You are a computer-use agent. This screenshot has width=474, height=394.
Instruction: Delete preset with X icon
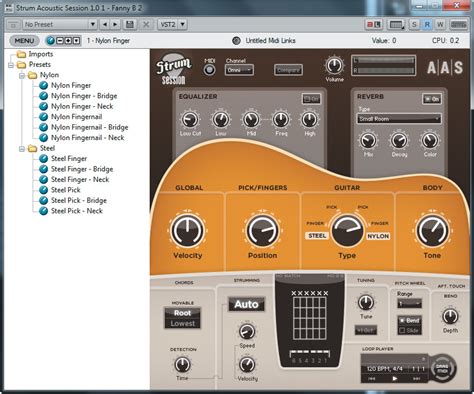point(146,24)
